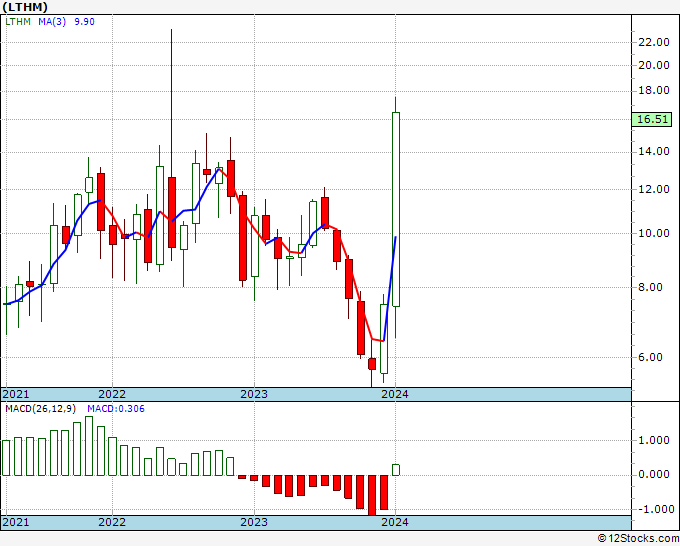Click 2021 on the MACD panel timeline
This screenshot has height=546, width=680.
coord(16,522)
